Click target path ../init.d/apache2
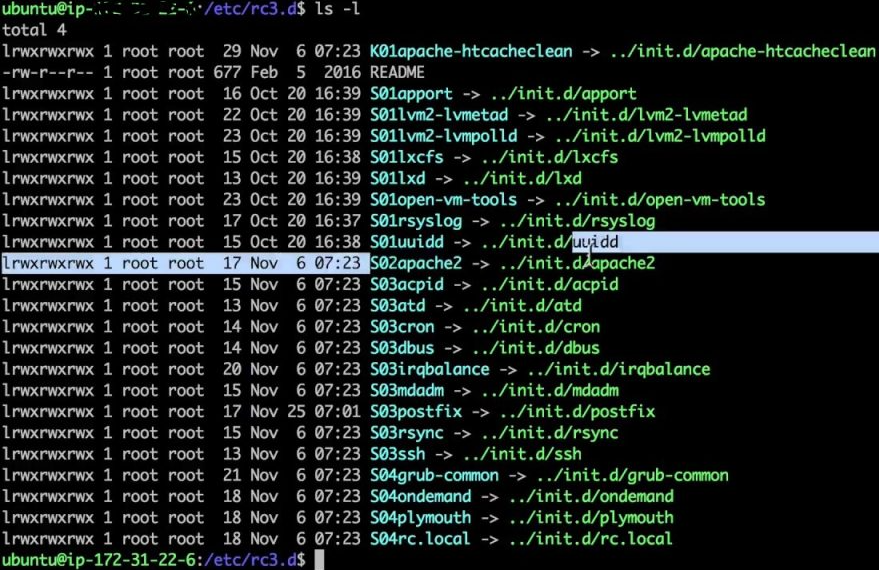 coord(577,263)
